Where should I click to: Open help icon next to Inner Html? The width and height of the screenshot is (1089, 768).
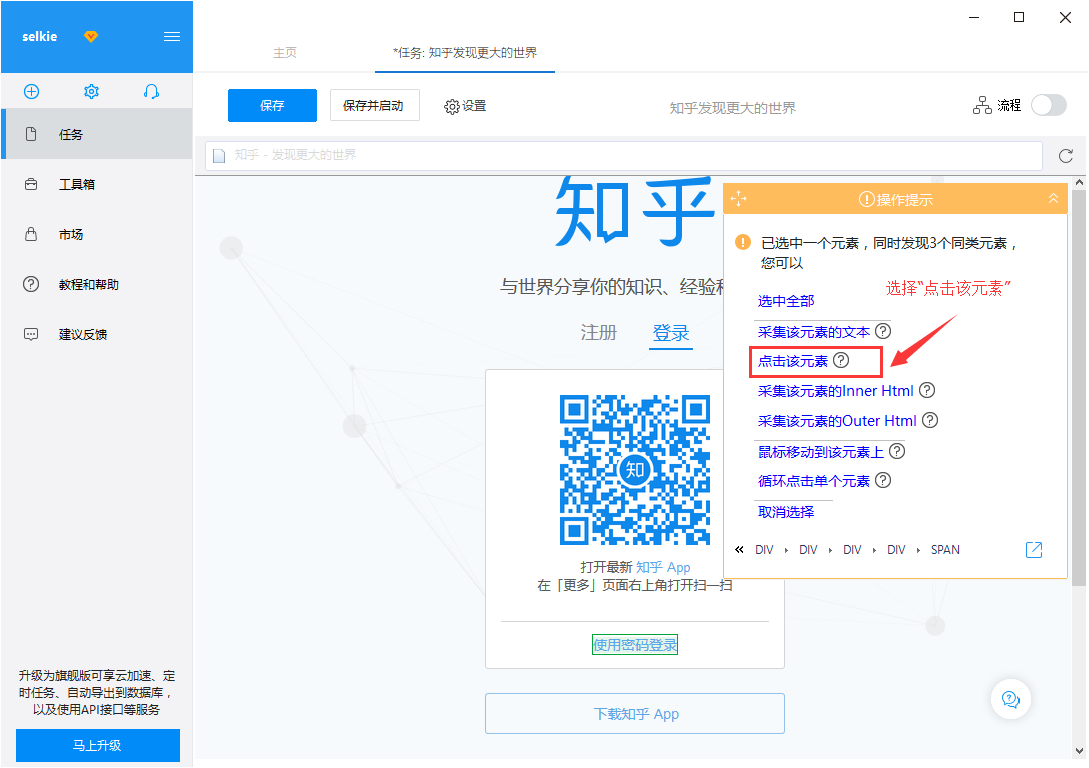pos(927,390)
